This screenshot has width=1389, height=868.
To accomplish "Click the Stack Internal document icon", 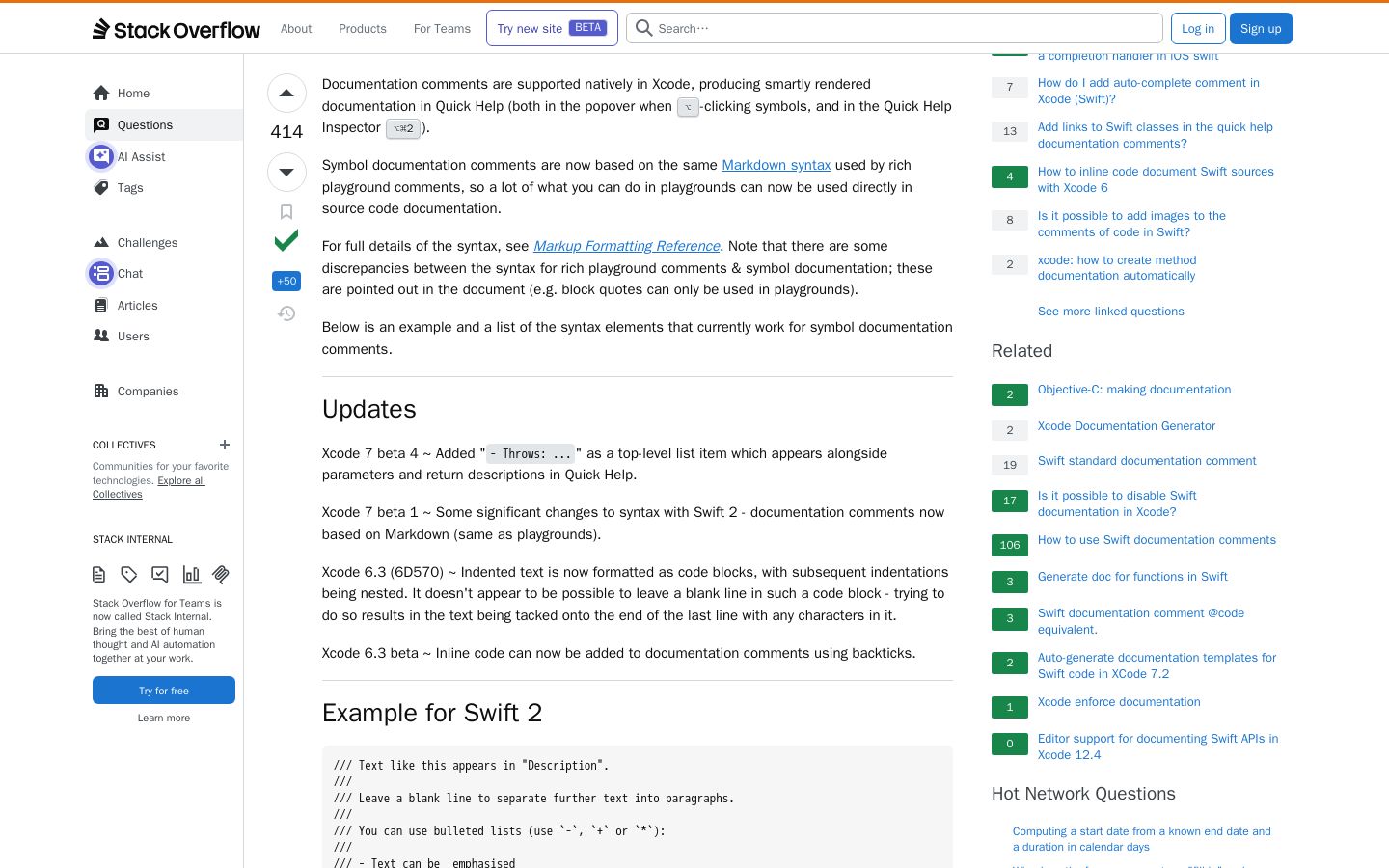I will [x=99, y=575].
